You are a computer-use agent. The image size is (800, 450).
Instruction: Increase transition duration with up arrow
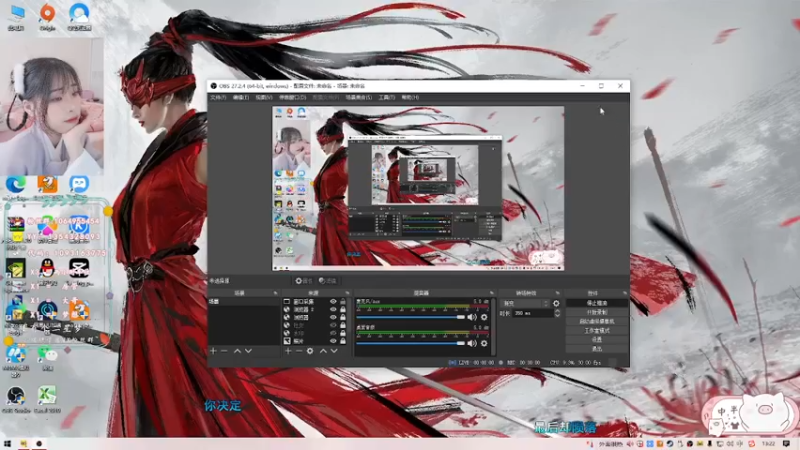557,311
